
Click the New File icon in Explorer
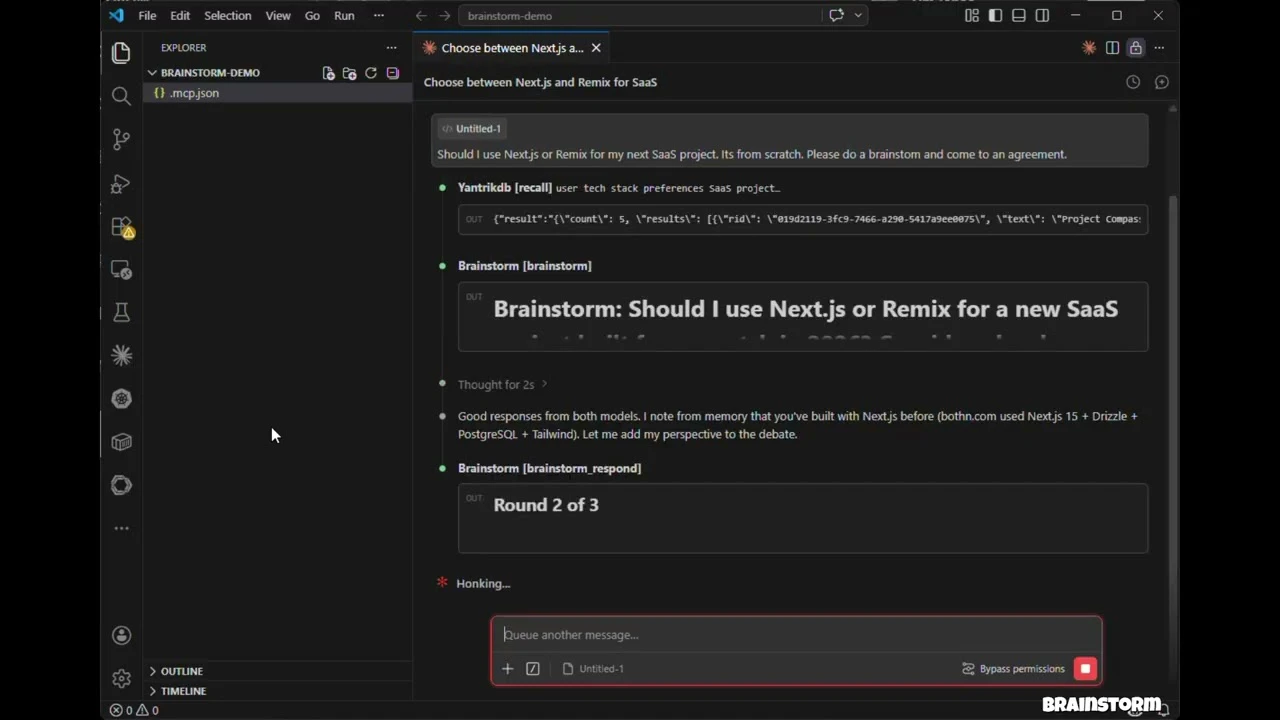(328, 73)
